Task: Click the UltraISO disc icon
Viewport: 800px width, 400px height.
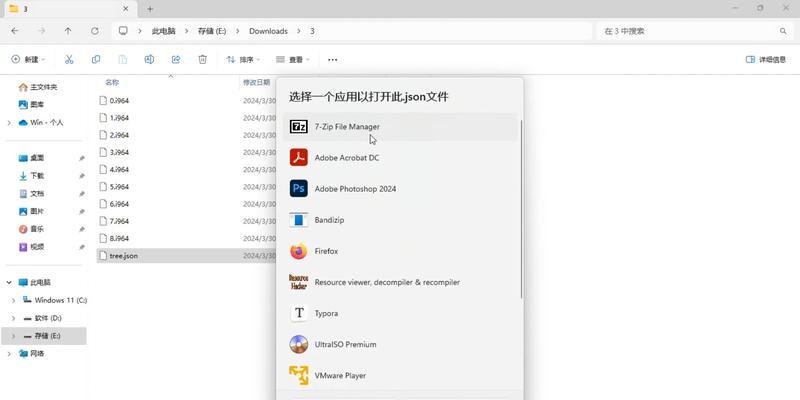Action: (x=298, y=344)
